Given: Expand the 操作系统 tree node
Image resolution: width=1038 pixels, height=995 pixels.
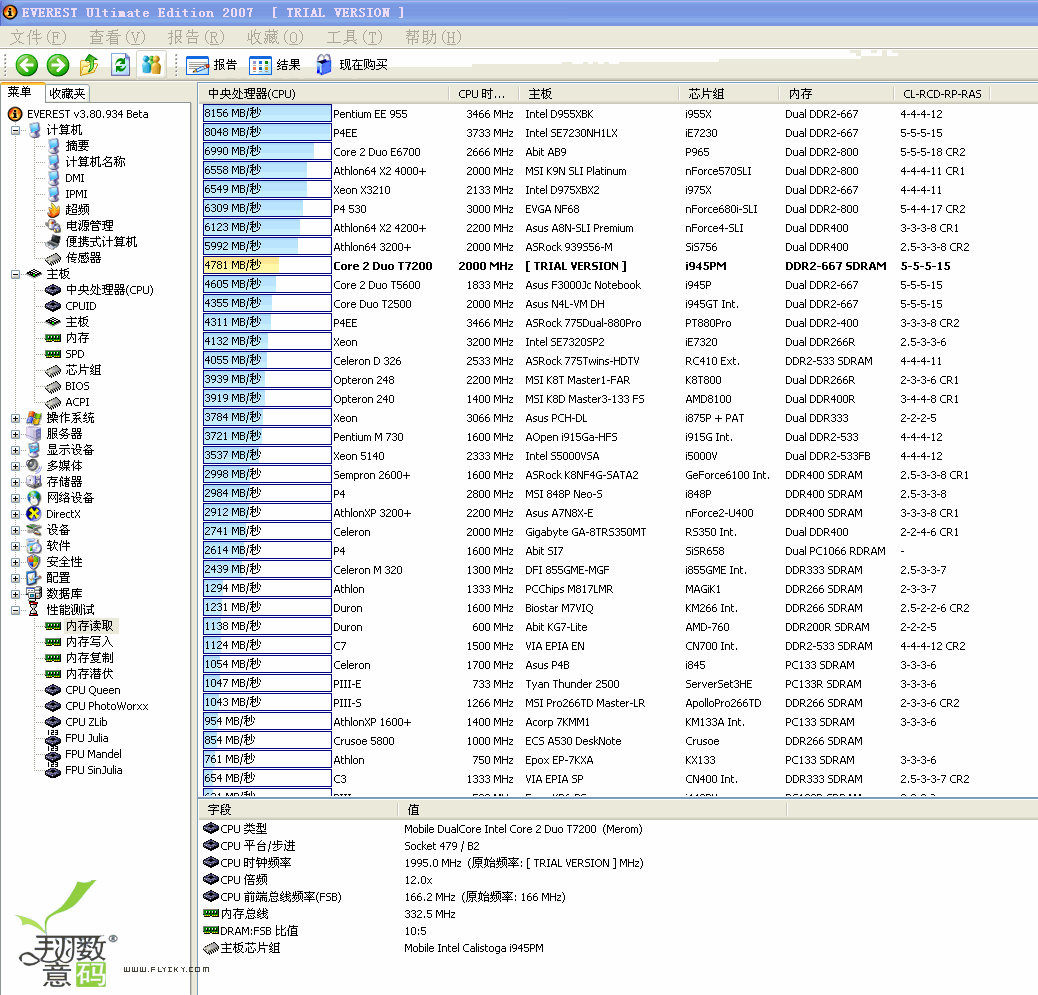Looking at the screenshot, I should click(x=15, y=418).
